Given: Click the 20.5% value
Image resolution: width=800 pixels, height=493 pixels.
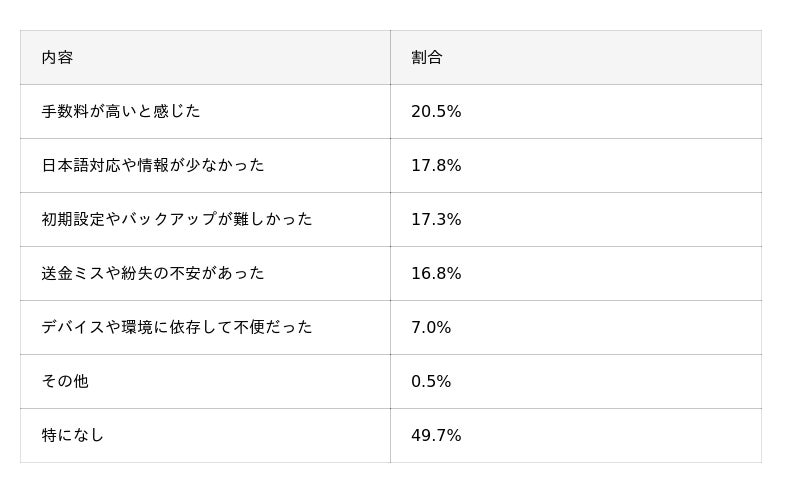Looking at the screenshot, I should (x=436, y=112).
